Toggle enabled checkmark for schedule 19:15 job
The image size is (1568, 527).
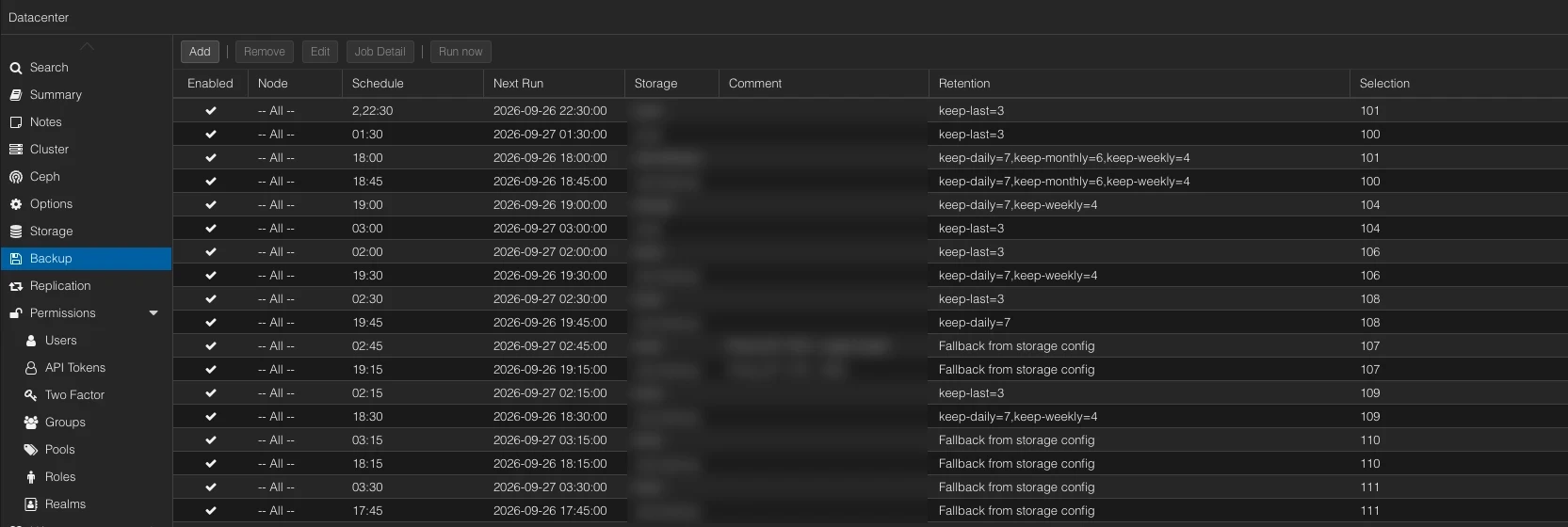211,370
